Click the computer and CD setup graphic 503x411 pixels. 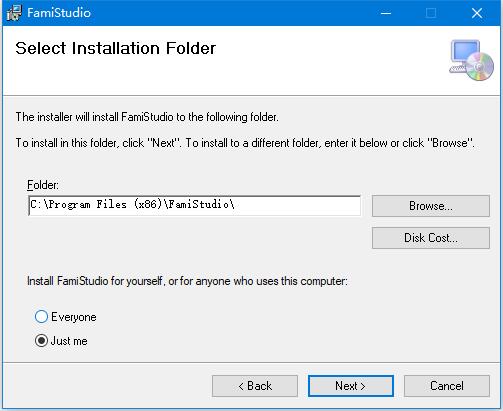(471, 60)
